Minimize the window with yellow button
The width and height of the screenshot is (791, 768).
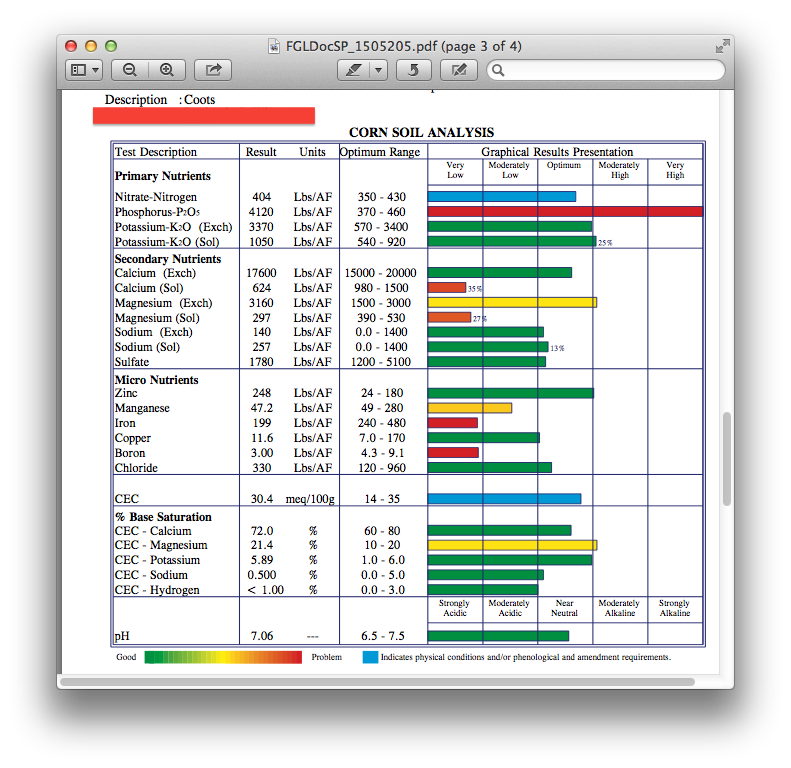click(91, 46)
